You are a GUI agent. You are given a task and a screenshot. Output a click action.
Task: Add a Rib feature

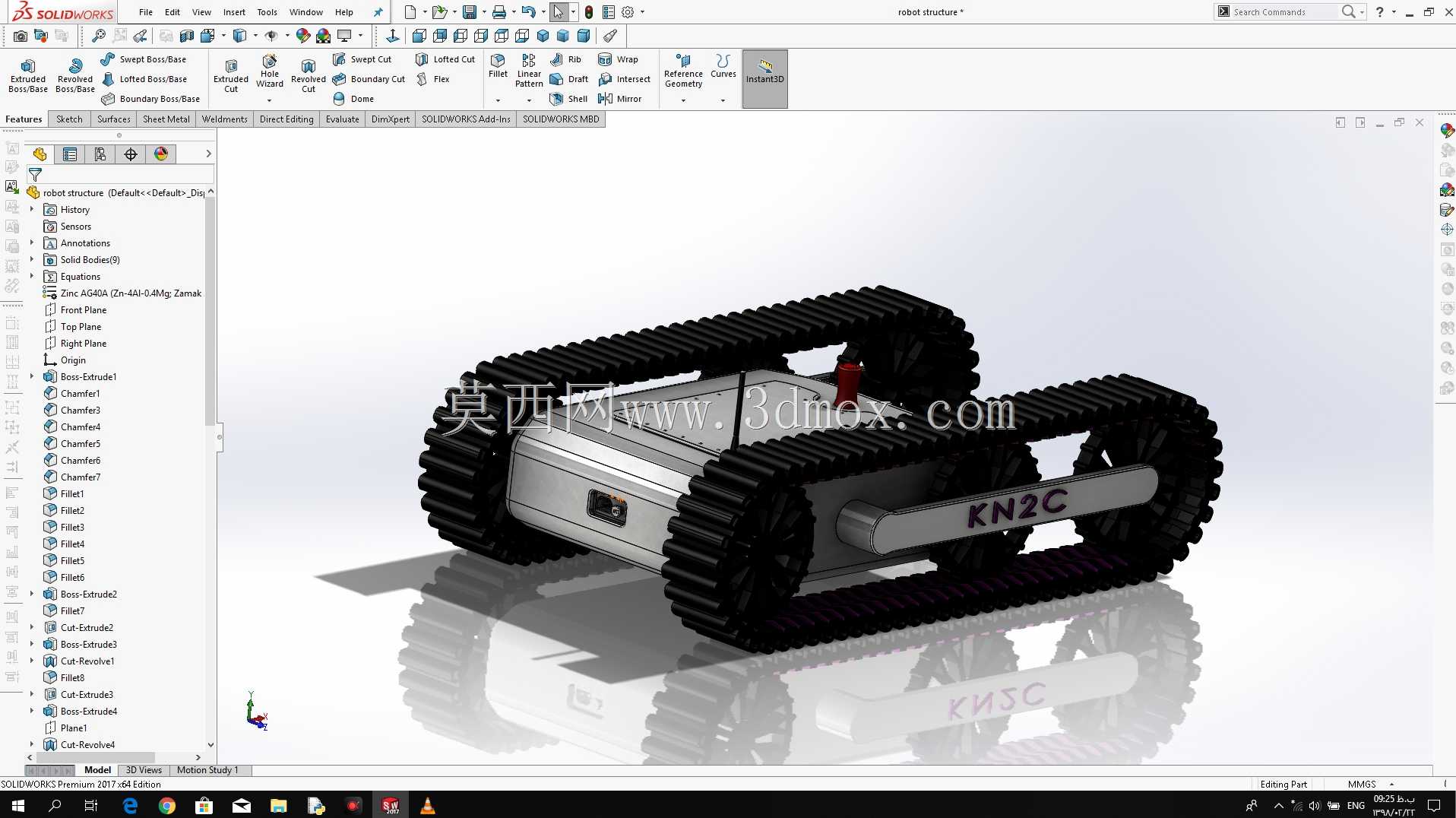coord(565,59)
